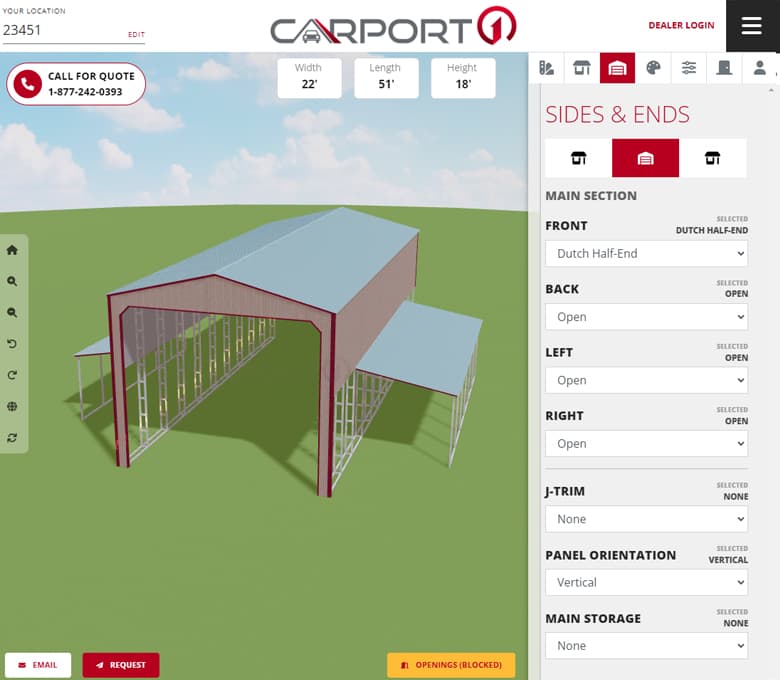
Task: Click Edit next to your location zip code
Action: 136,35
